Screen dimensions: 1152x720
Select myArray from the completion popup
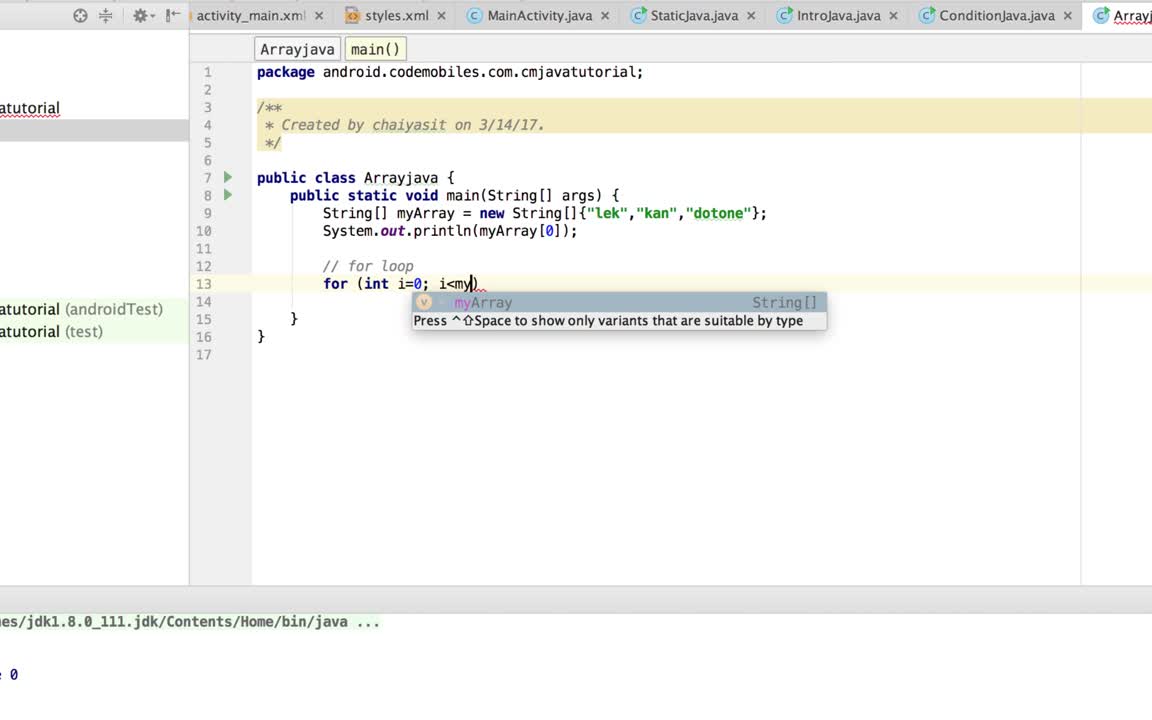click(483, 302)
